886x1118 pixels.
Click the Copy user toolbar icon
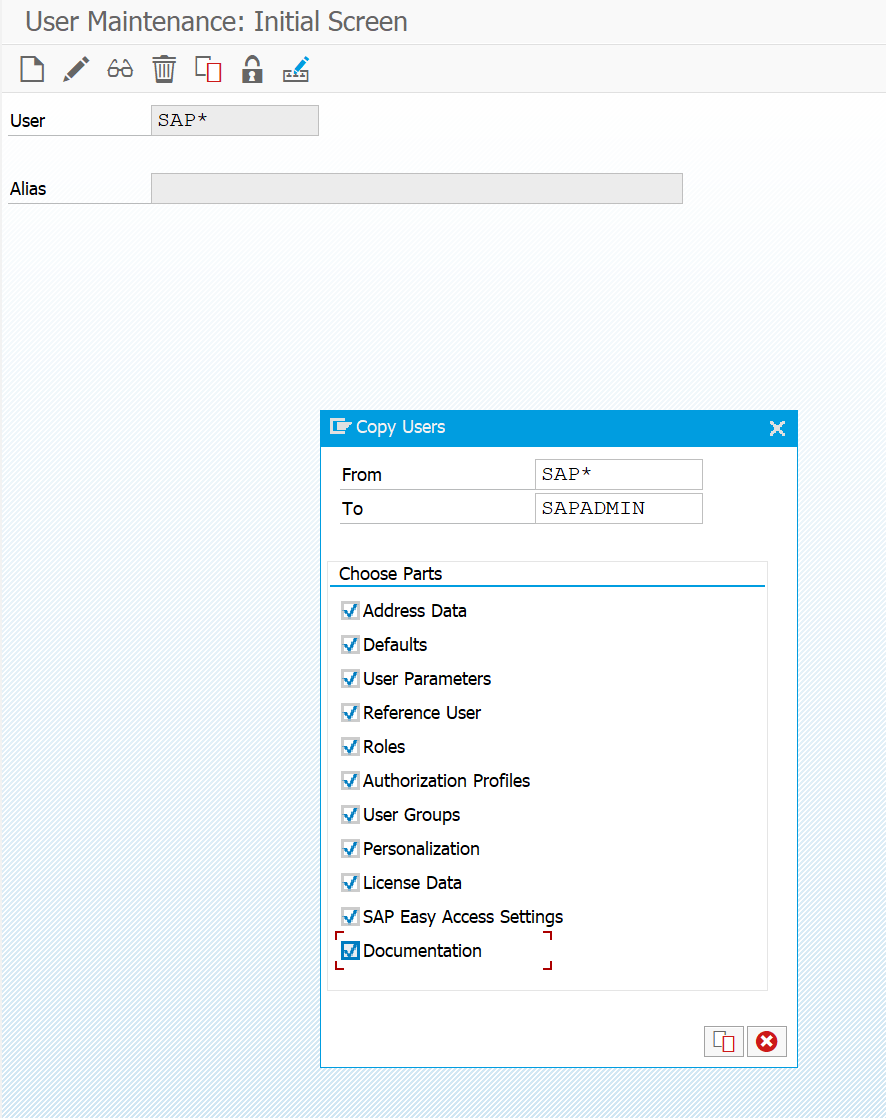coord(208,69)
